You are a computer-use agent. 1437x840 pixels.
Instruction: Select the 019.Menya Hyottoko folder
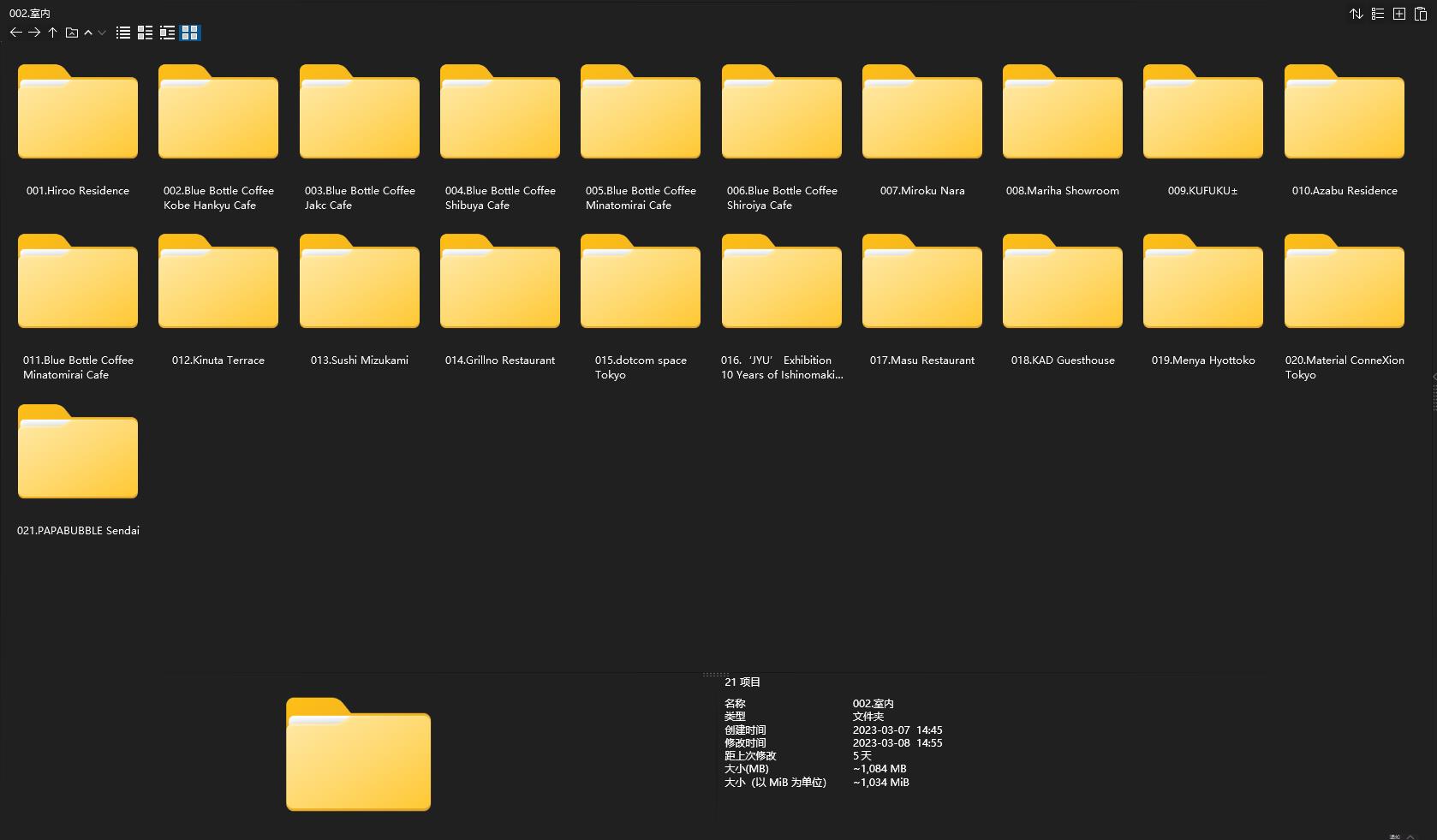(1203, 300)
